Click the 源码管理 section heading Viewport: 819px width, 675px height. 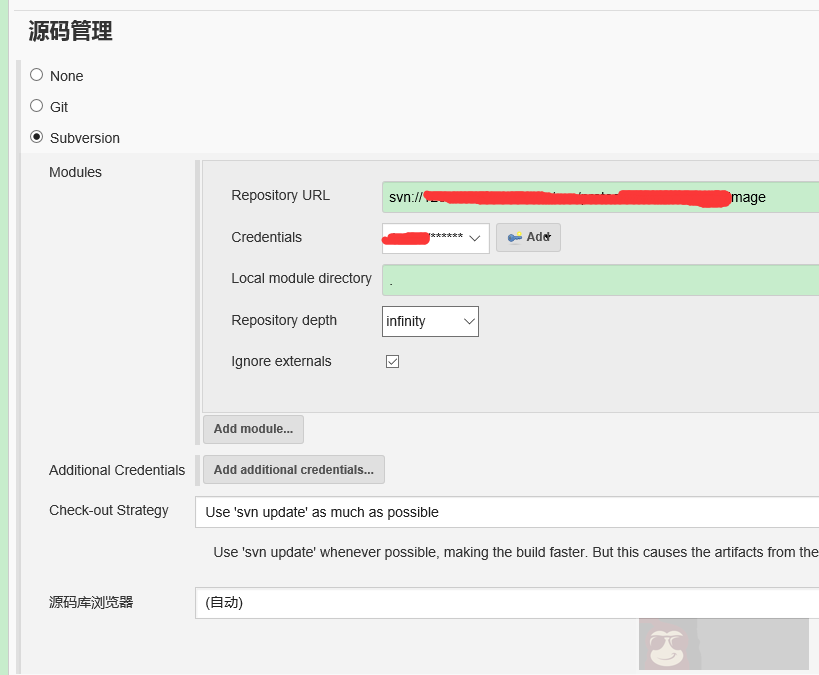70,31
